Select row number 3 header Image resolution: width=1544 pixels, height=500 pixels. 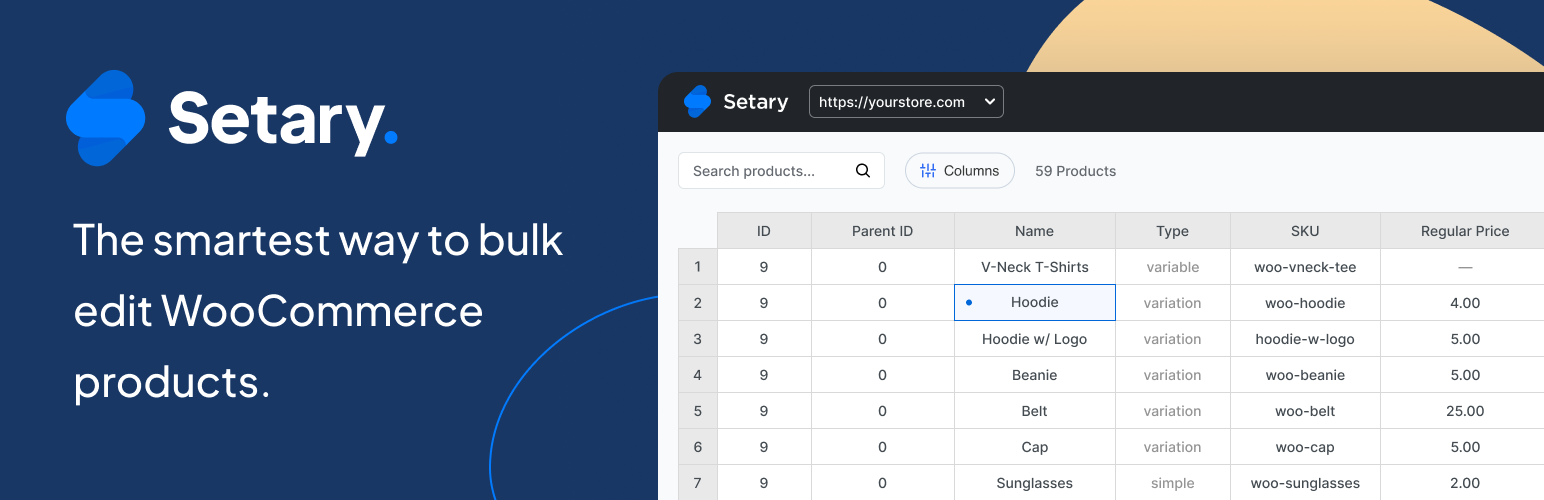(x=697, y=339)
